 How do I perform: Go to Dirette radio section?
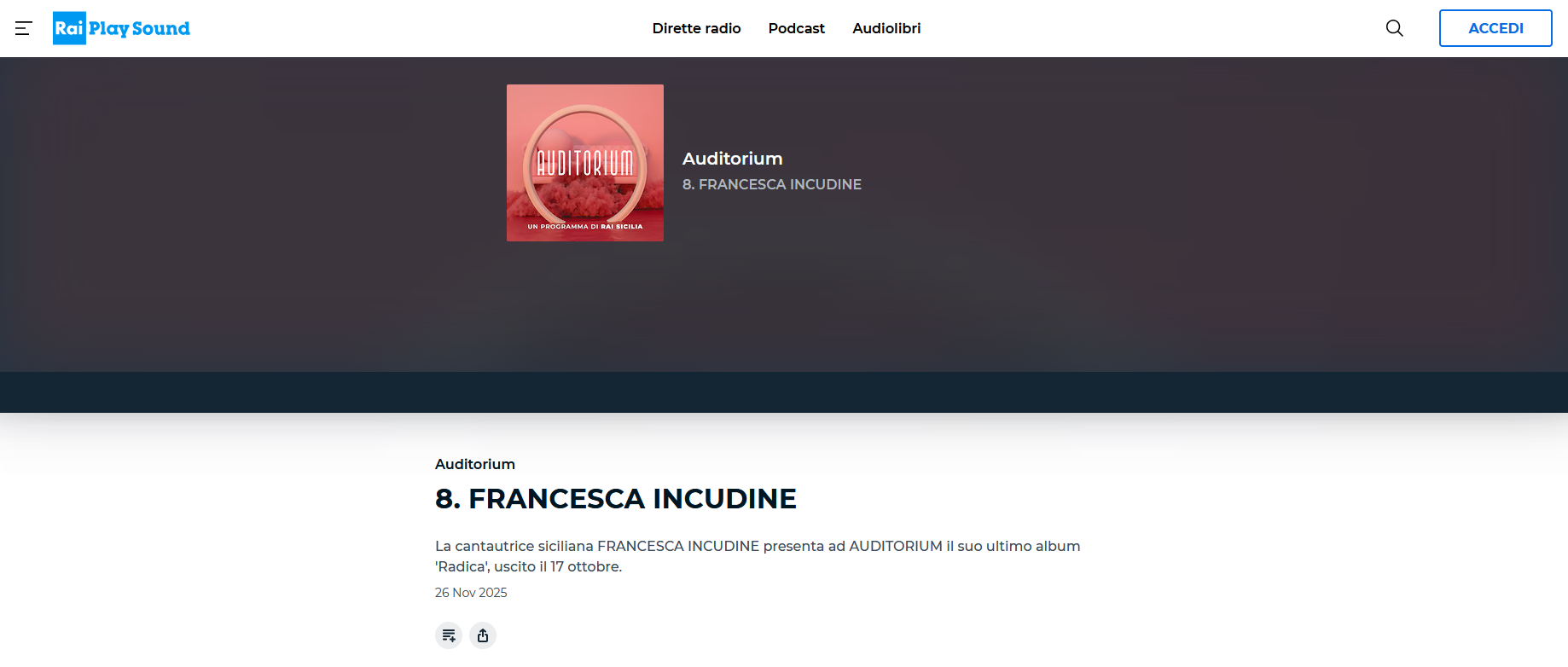coord(696,28)
